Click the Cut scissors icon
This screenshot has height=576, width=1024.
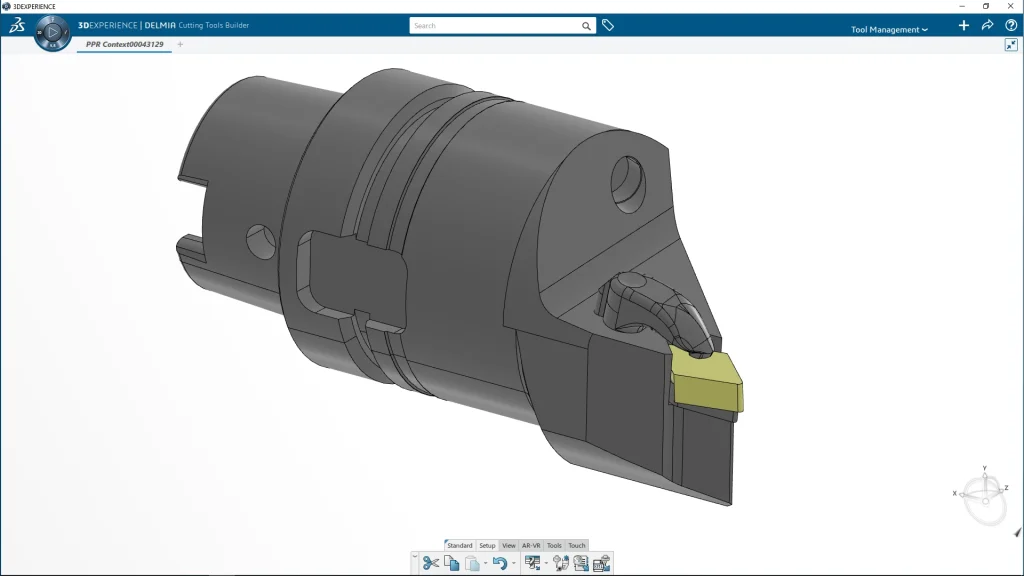pyautogui.click(x=430, y=563)
